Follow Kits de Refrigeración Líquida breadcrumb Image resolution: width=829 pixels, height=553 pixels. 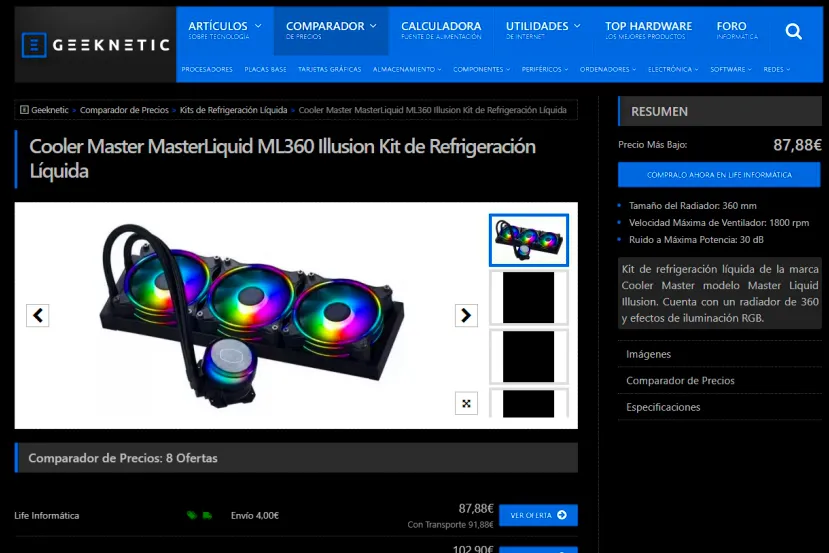(x=233, y=110)
